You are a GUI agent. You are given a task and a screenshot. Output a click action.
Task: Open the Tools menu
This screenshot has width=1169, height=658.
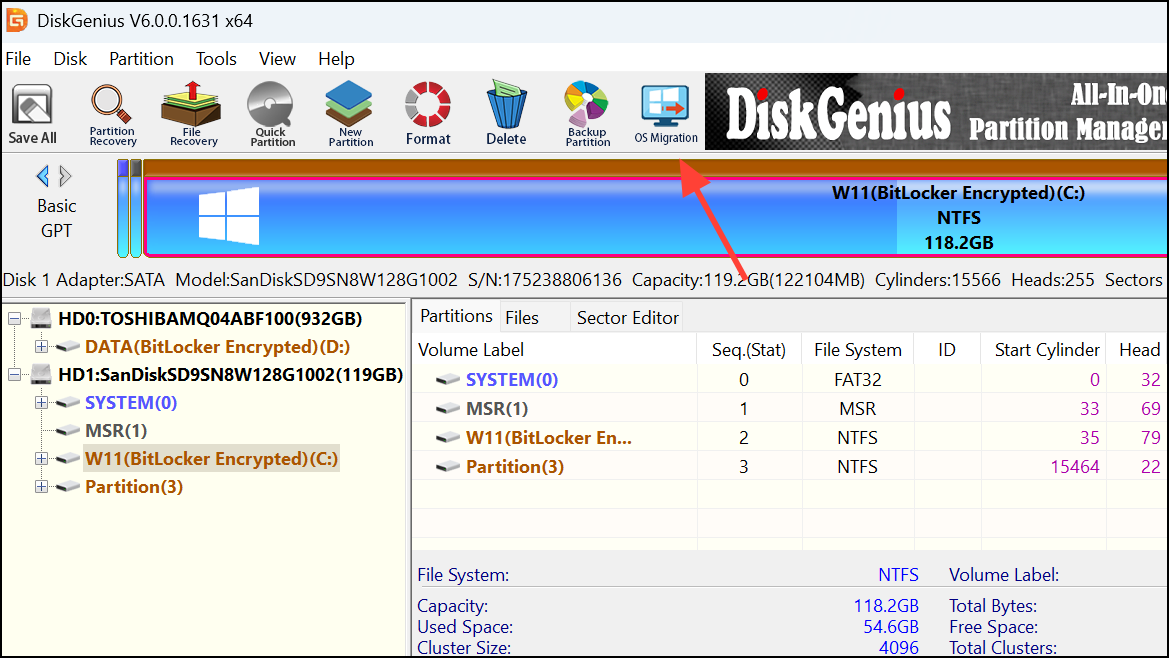(x=216, y=59)
